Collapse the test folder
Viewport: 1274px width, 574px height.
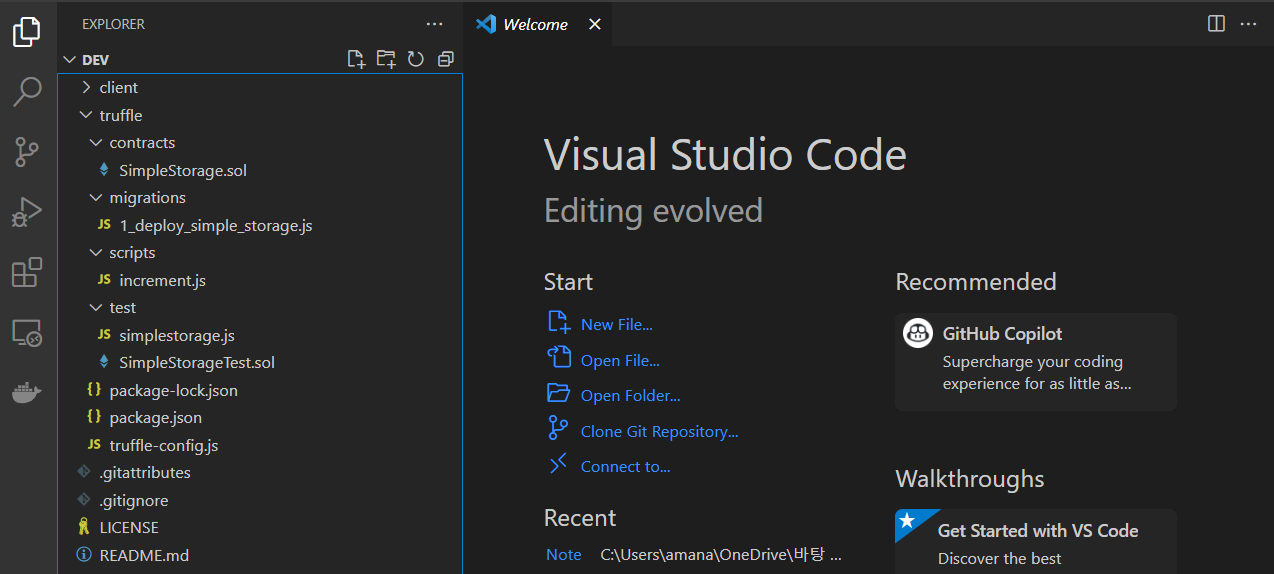(x=260, y=308)
